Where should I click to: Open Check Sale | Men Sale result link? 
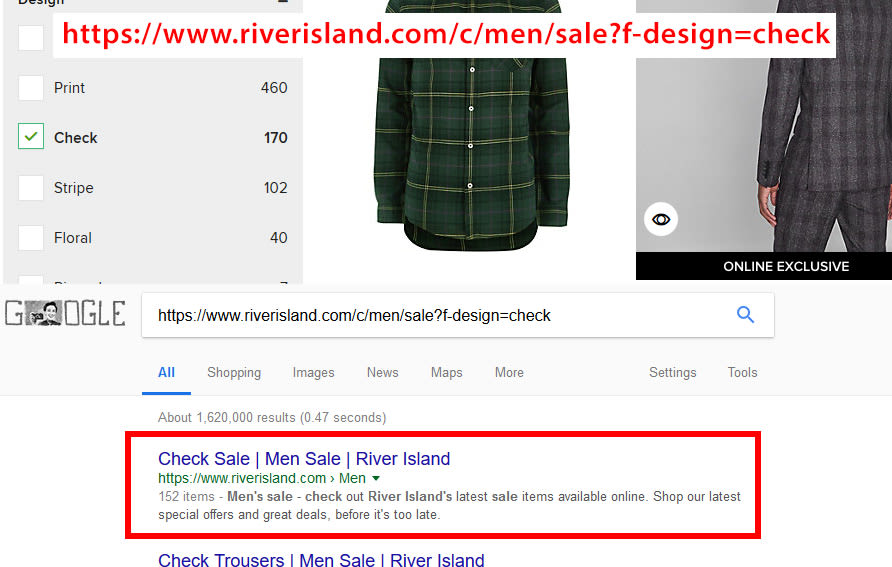(x=304, y=458)
